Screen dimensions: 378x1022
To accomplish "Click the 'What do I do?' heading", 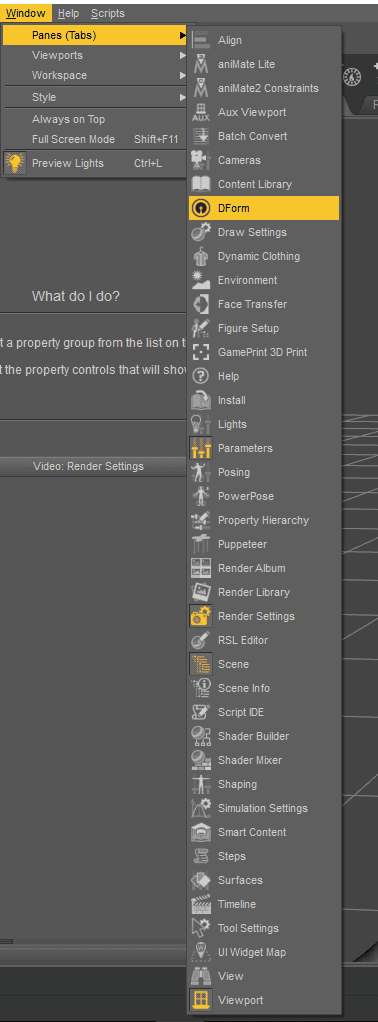I will tap(76, 297).
